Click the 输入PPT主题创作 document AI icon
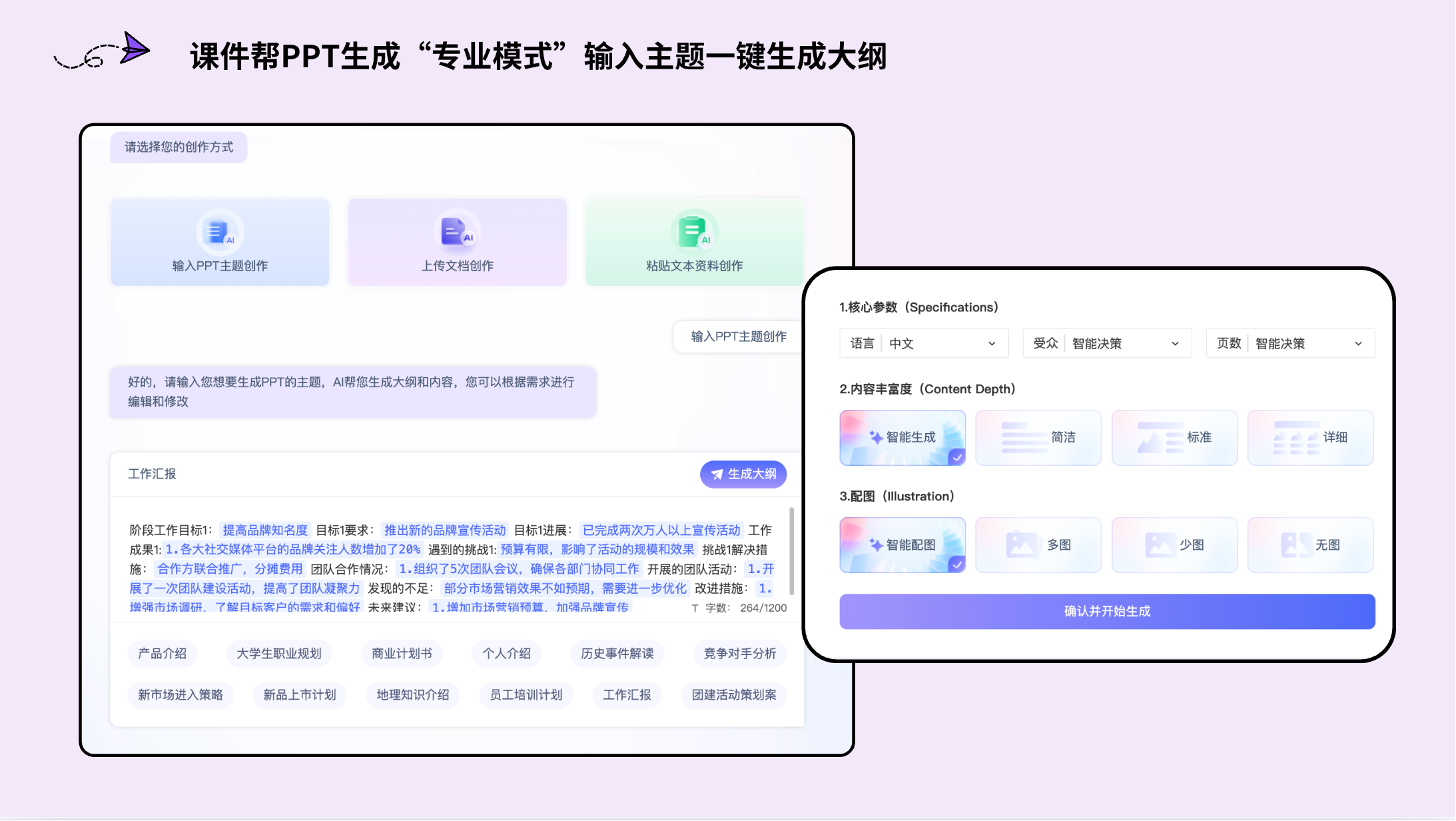 point(219,233)
